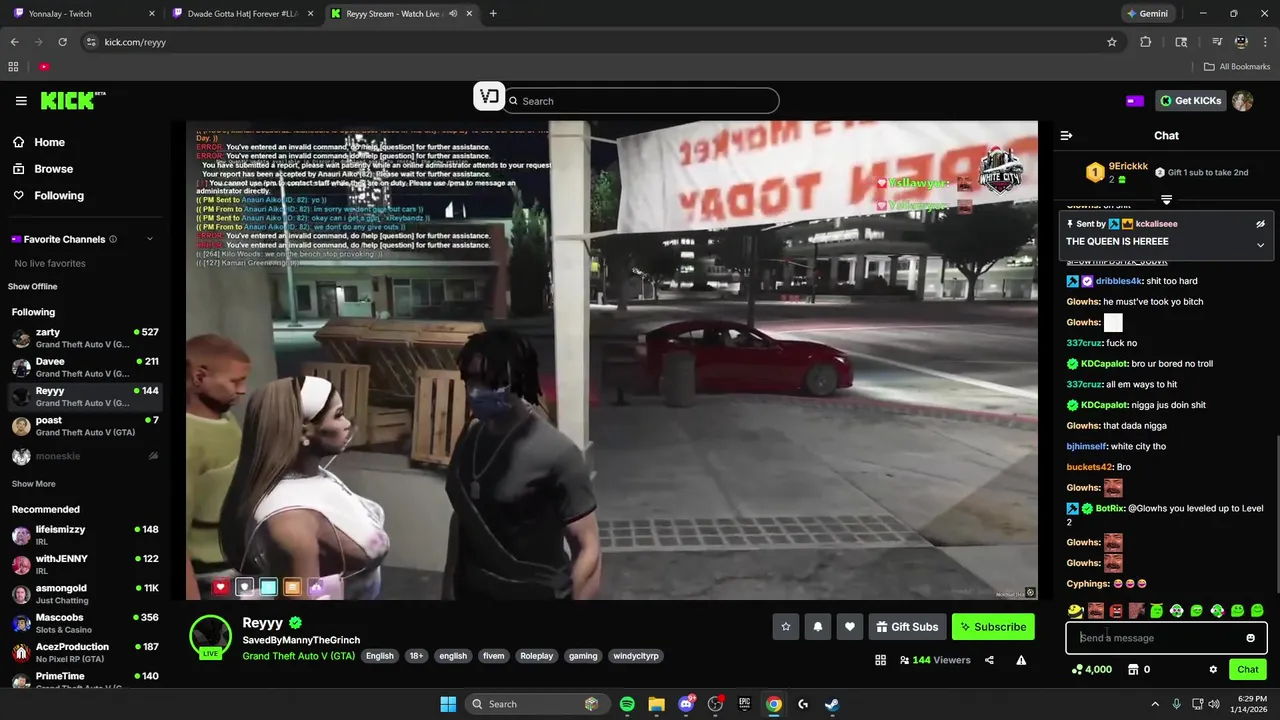Reload the page
The height and width of the screenshot is (720, 1280).
click(x=63, y=42)
